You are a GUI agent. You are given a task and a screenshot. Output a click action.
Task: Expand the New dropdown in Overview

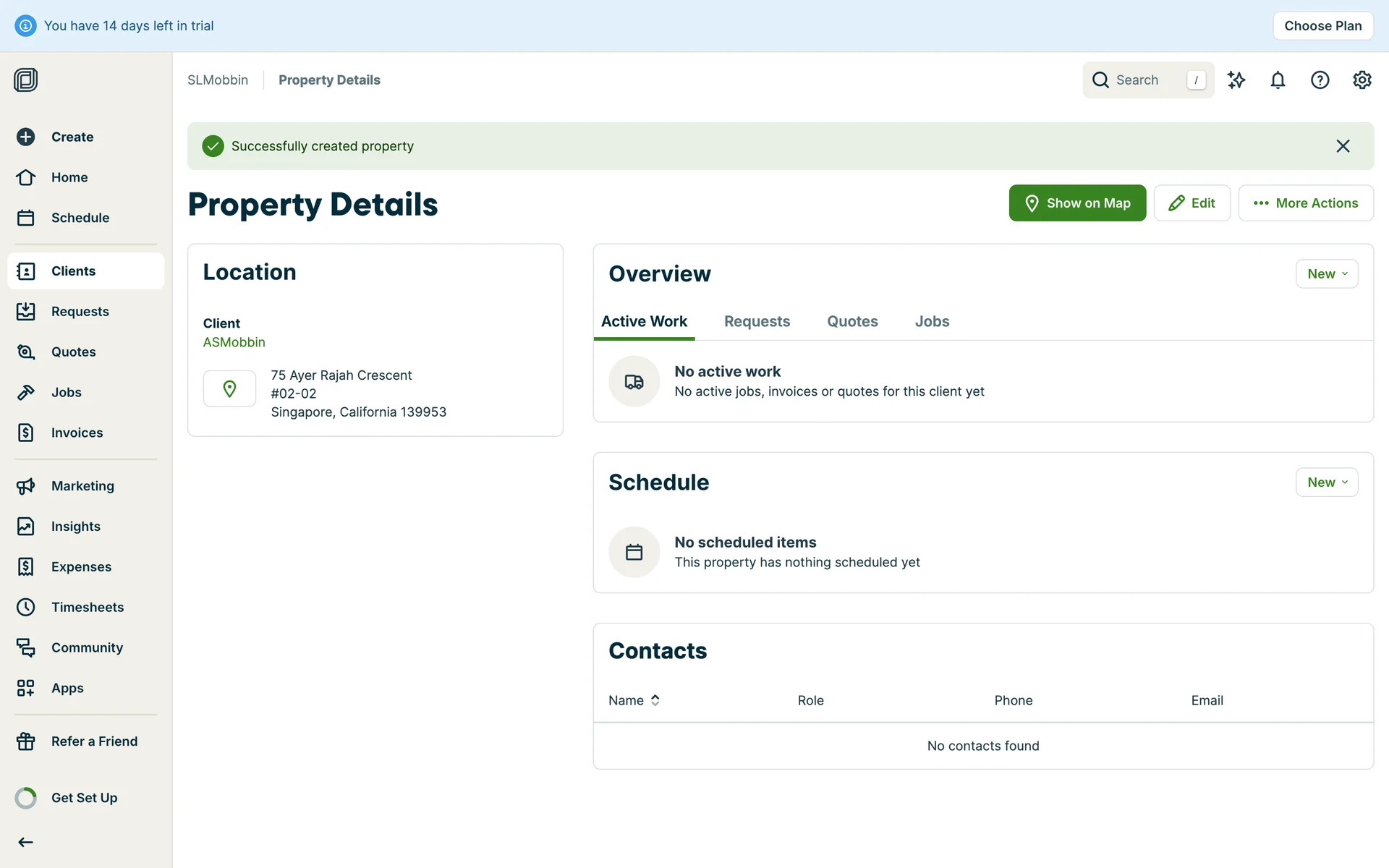click(x=1327, y=274)
